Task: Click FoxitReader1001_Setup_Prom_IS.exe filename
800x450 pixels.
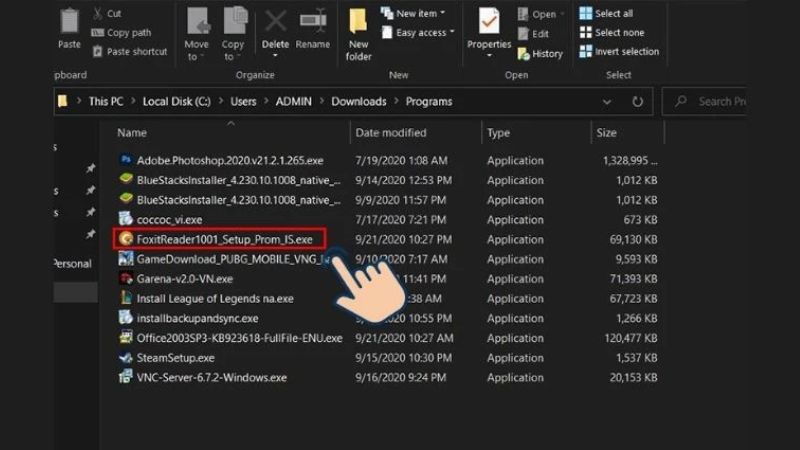Action: point(224,239)
